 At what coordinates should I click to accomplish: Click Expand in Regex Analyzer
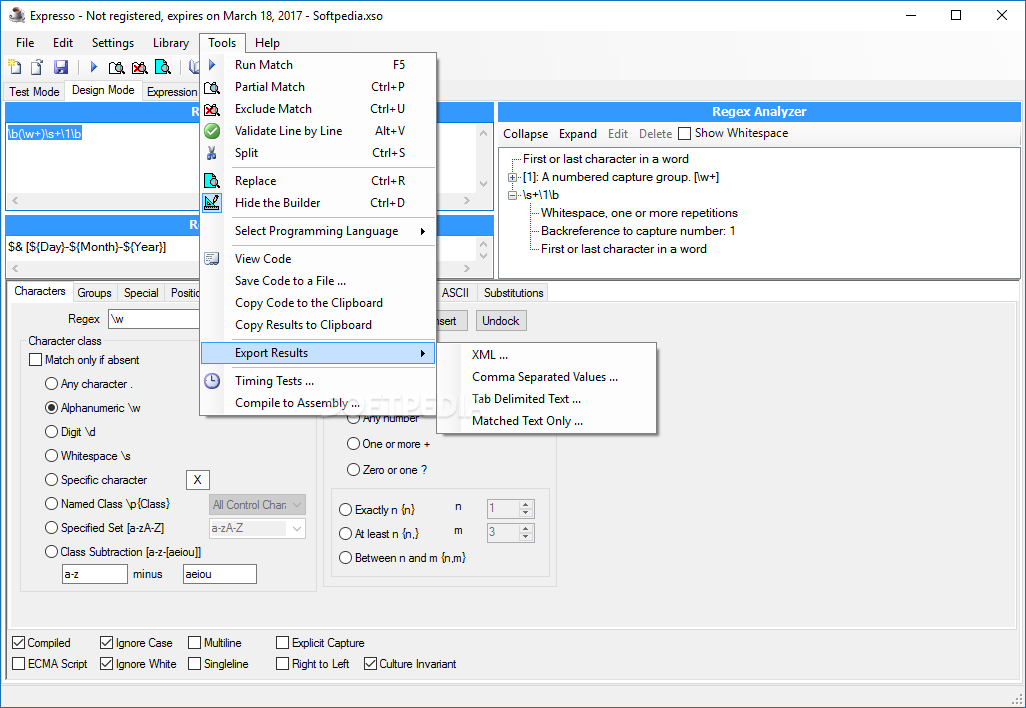click(578, 133)
